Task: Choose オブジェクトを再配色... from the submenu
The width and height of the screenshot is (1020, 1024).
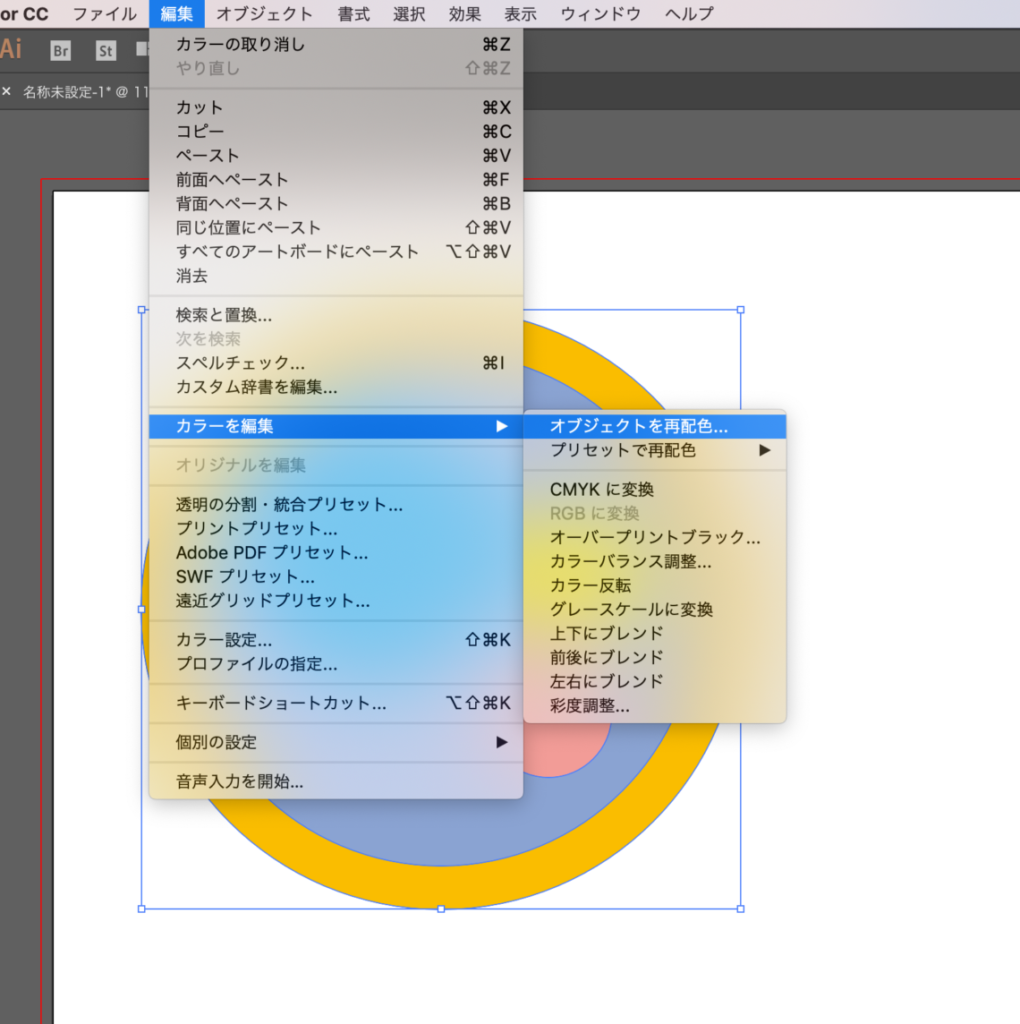Action: pyautogui.click(x=639, y=426)
